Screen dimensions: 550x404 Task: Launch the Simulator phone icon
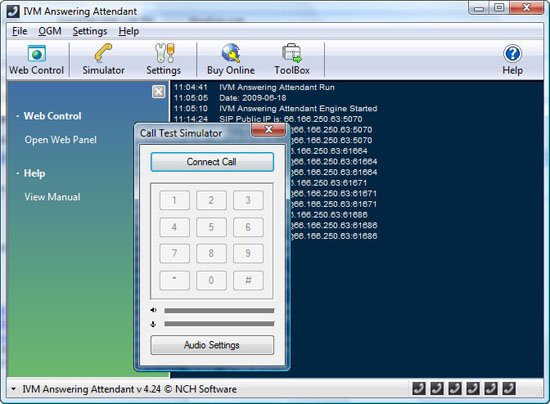tap(103, 53)
